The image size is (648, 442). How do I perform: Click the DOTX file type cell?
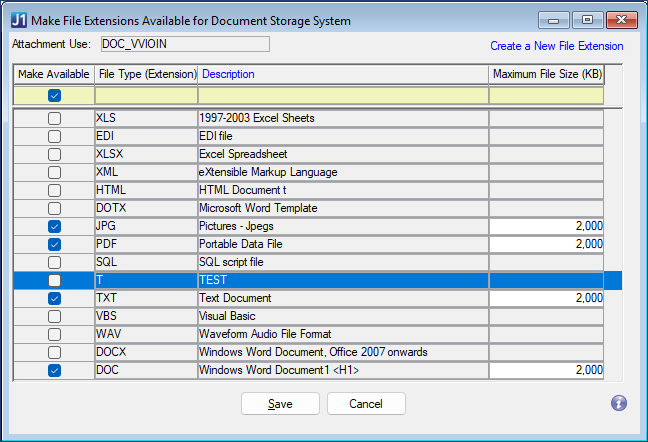(x=146, y=208)
